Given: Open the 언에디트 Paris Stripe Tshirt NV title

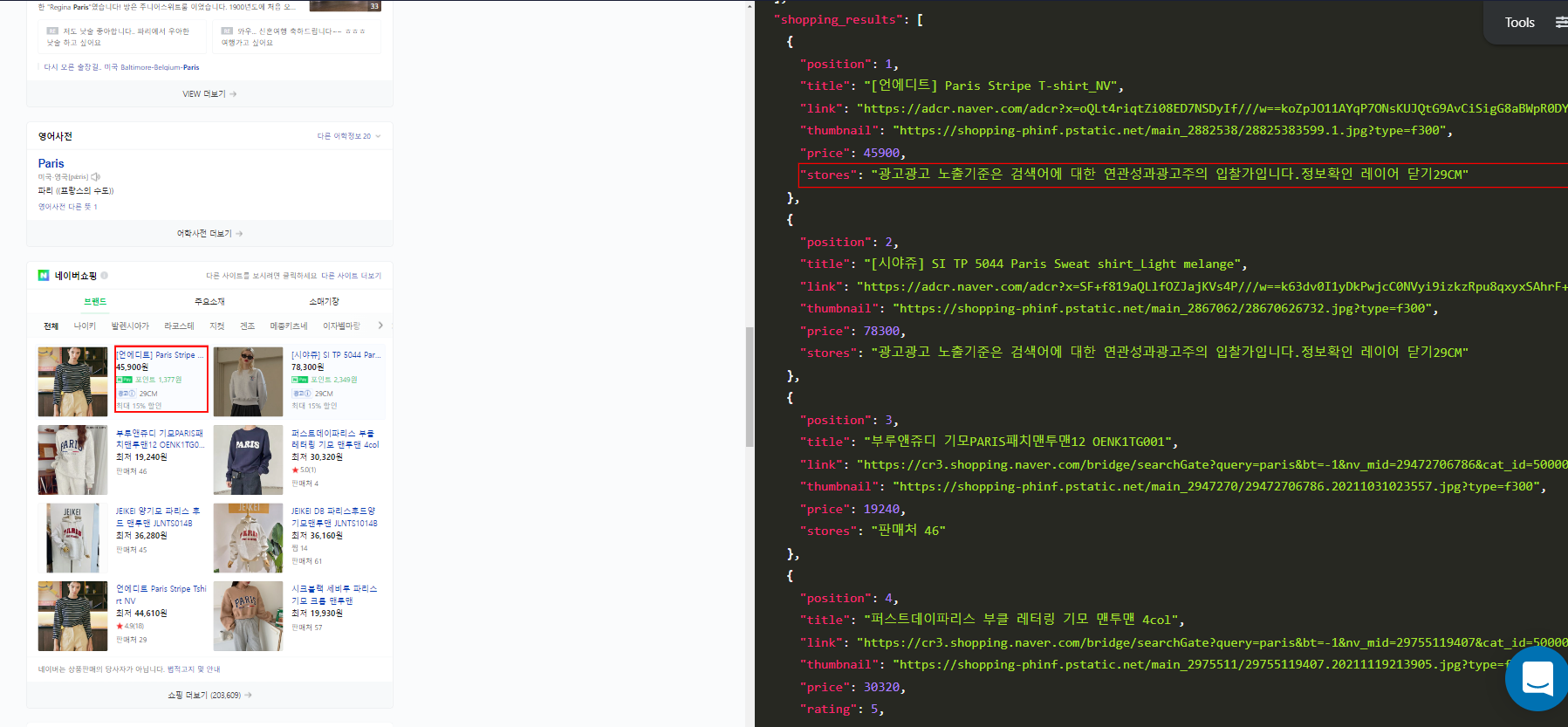Looking at the screenshot, I should (x=161, y=594).
